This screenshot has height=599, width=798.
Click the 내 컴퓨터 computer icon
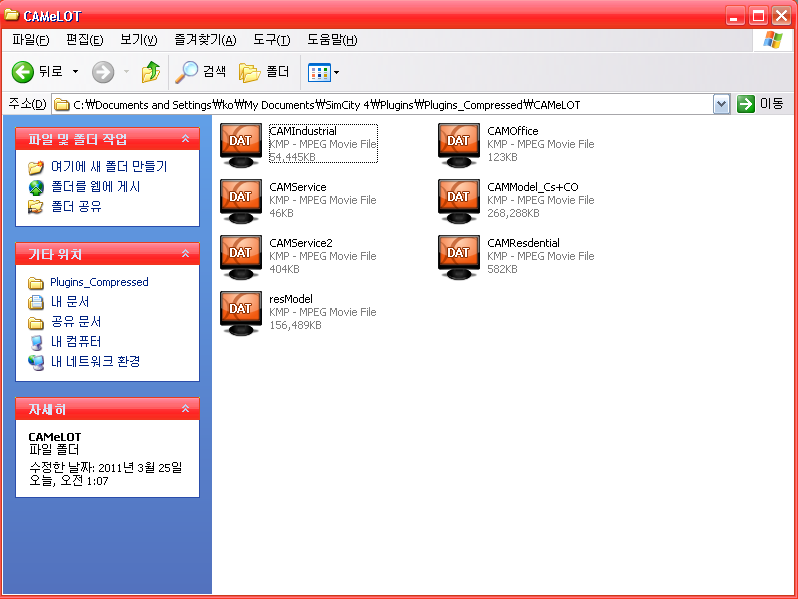click(36, 343)
